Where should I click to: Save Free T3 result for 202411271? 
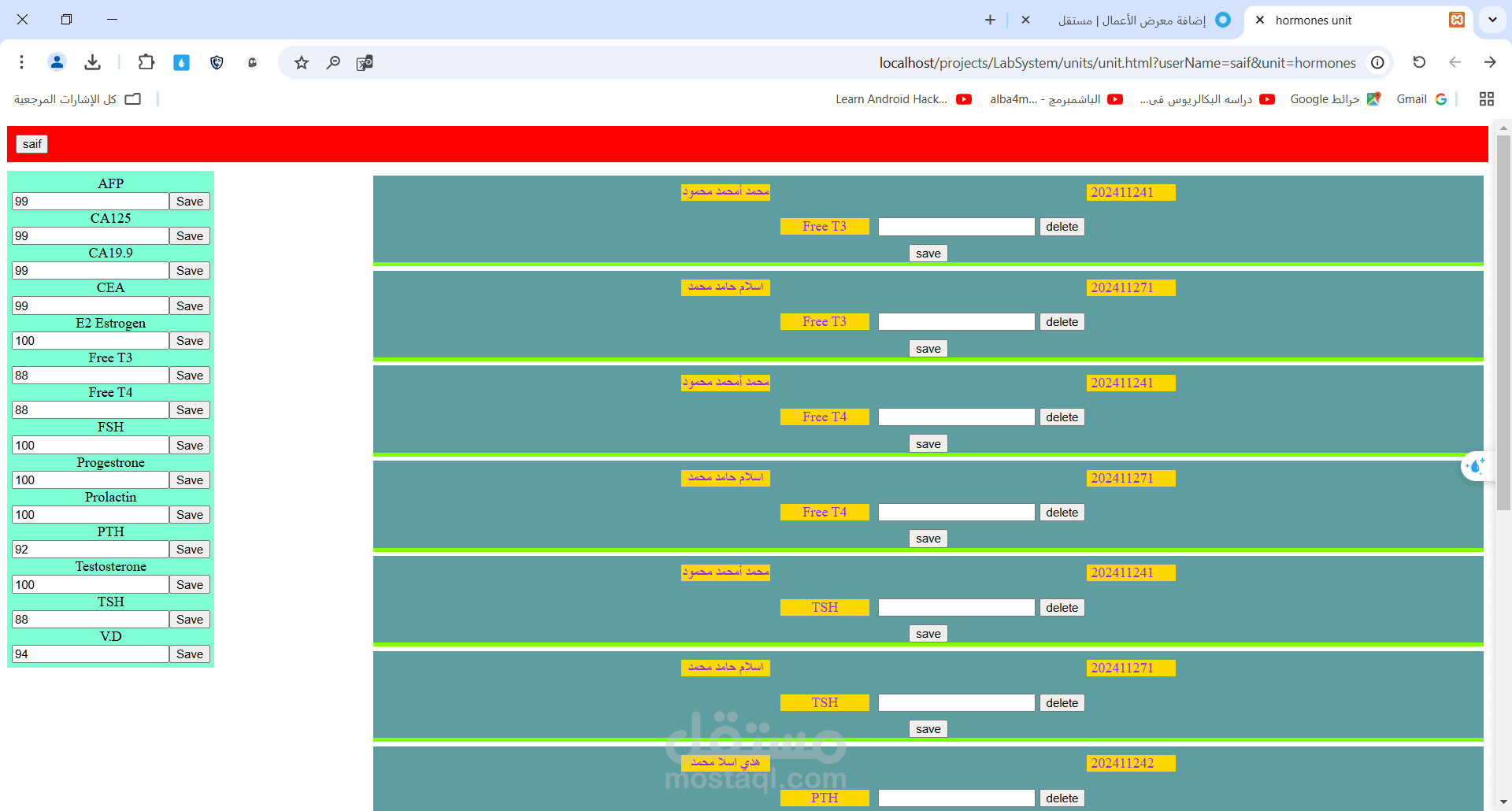pos(928,349)
